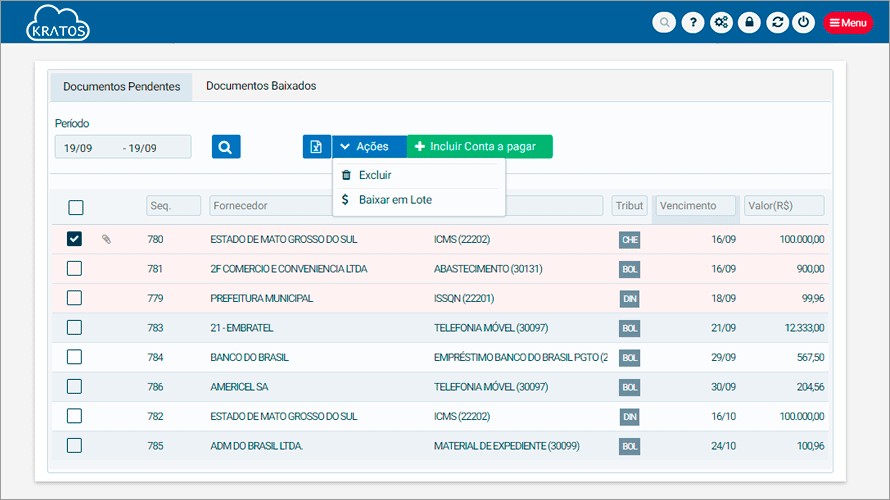Select PREFEITURA MUNICIPAL supplier
890x500 pixels.
(x=262, y=299)
